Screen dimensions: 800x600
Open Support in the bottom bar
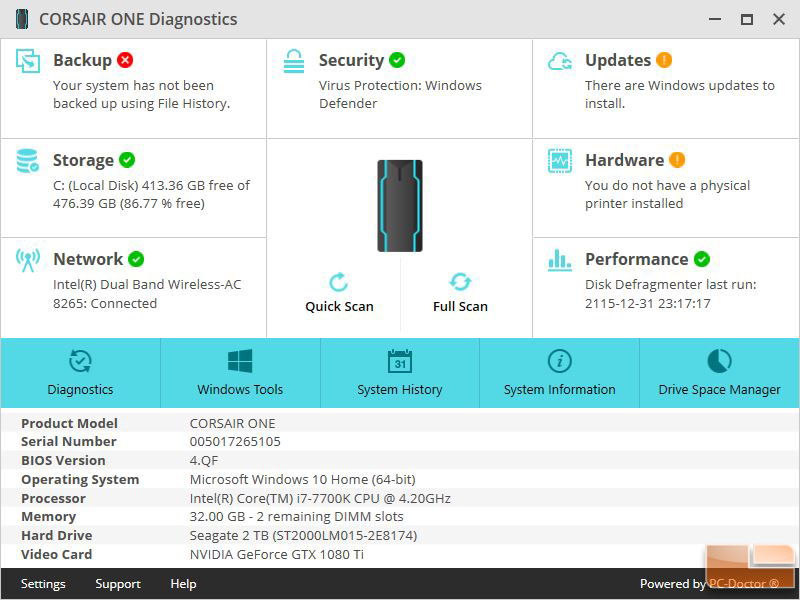tap(118, 584)
